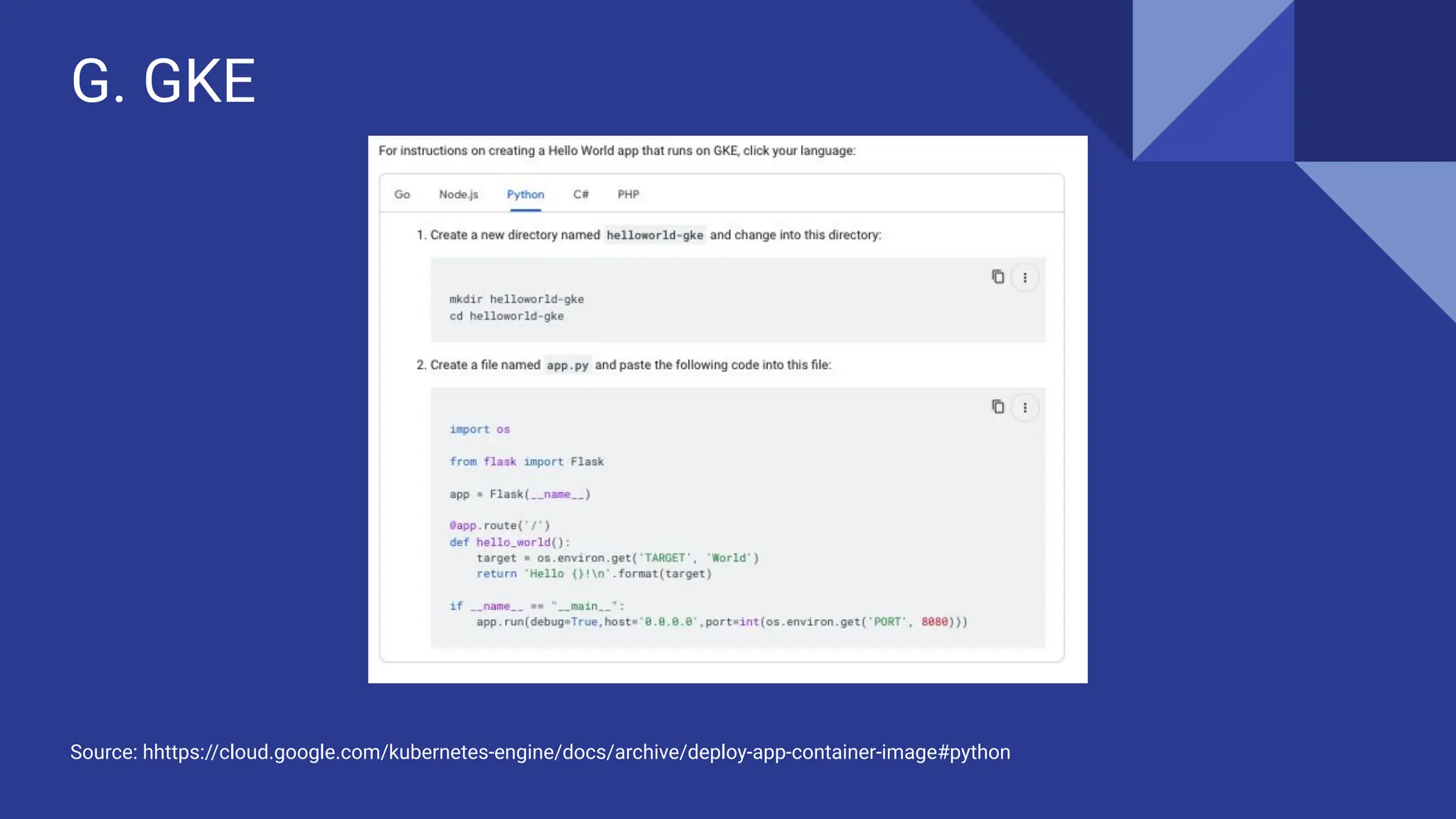Click the 'mkdir helloworld-gke' command line
Viewport: 1456px width, 819px height.
tap(516, 299)
